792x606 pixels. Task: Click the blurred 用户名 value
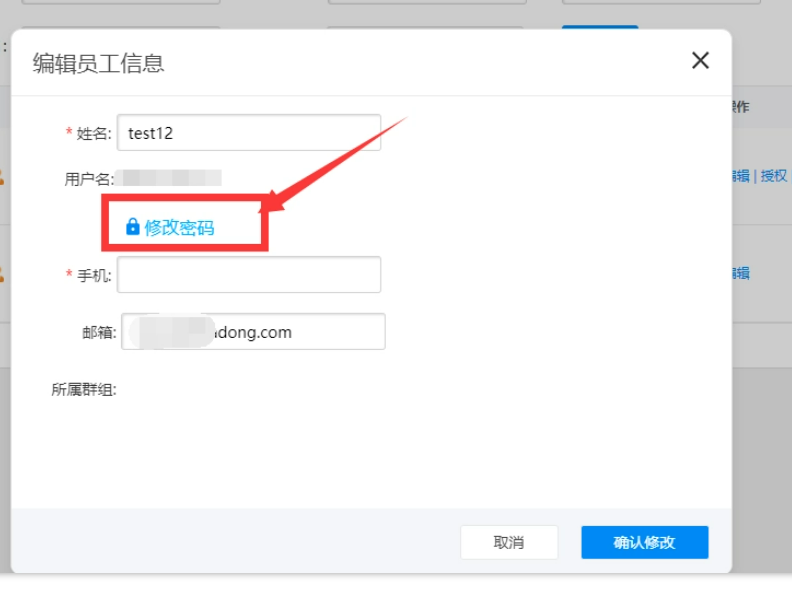click(170, 178)
